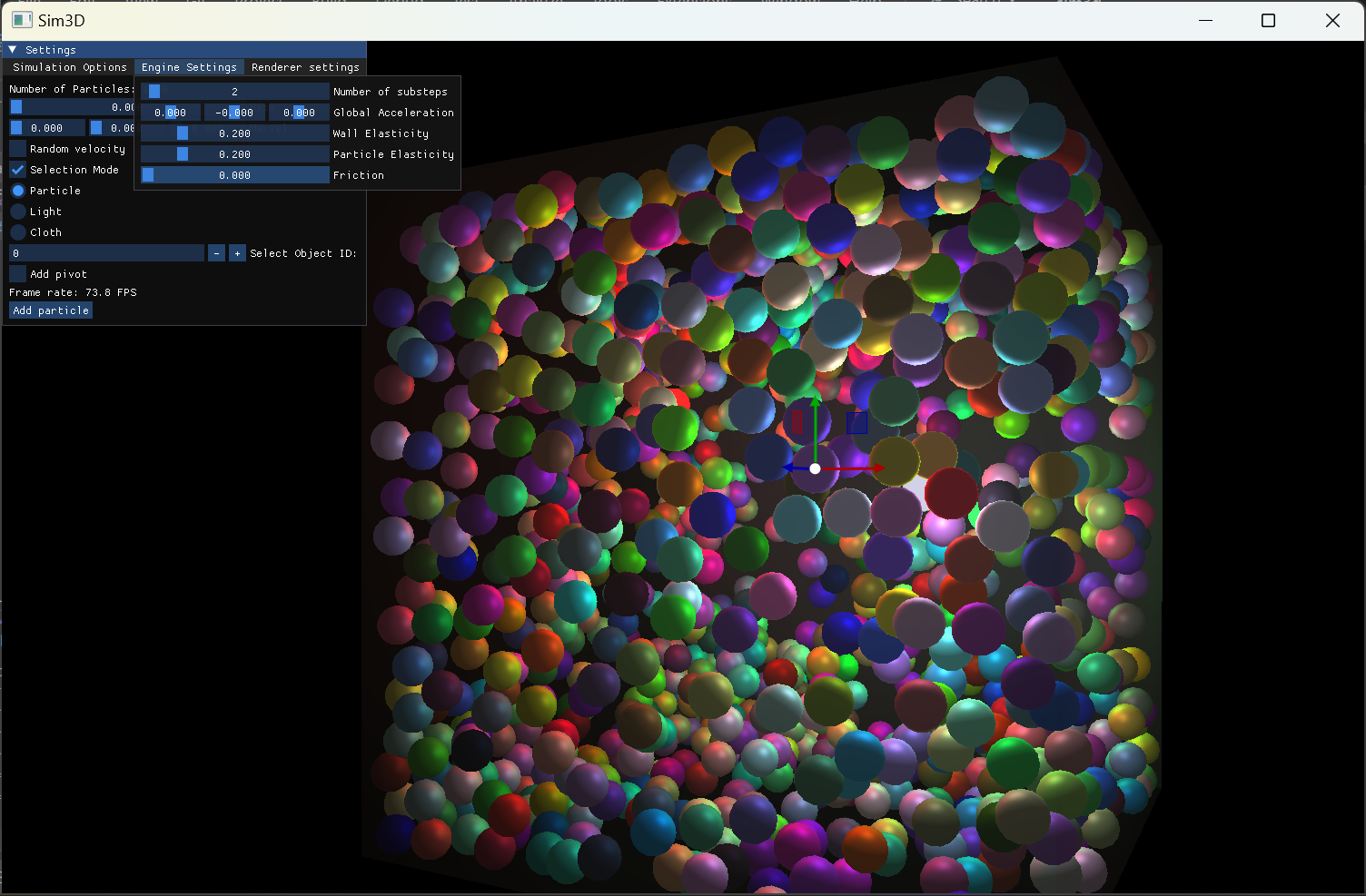Click the Friction slider
Image resolution: width=1366 pixels, height=896 pixels.
coord(235,175)
